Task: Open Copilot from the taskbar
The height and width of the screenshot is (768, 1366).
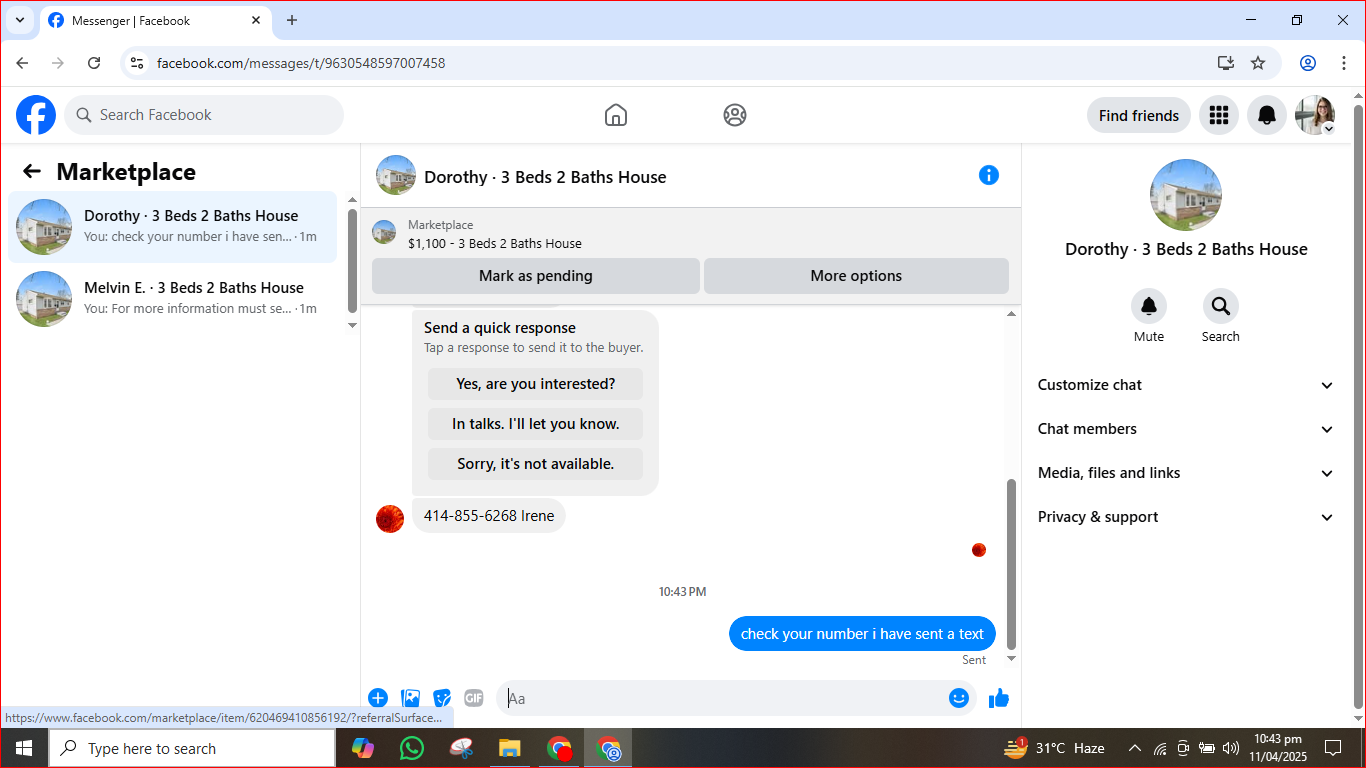Action: click(x=362, y=748)
